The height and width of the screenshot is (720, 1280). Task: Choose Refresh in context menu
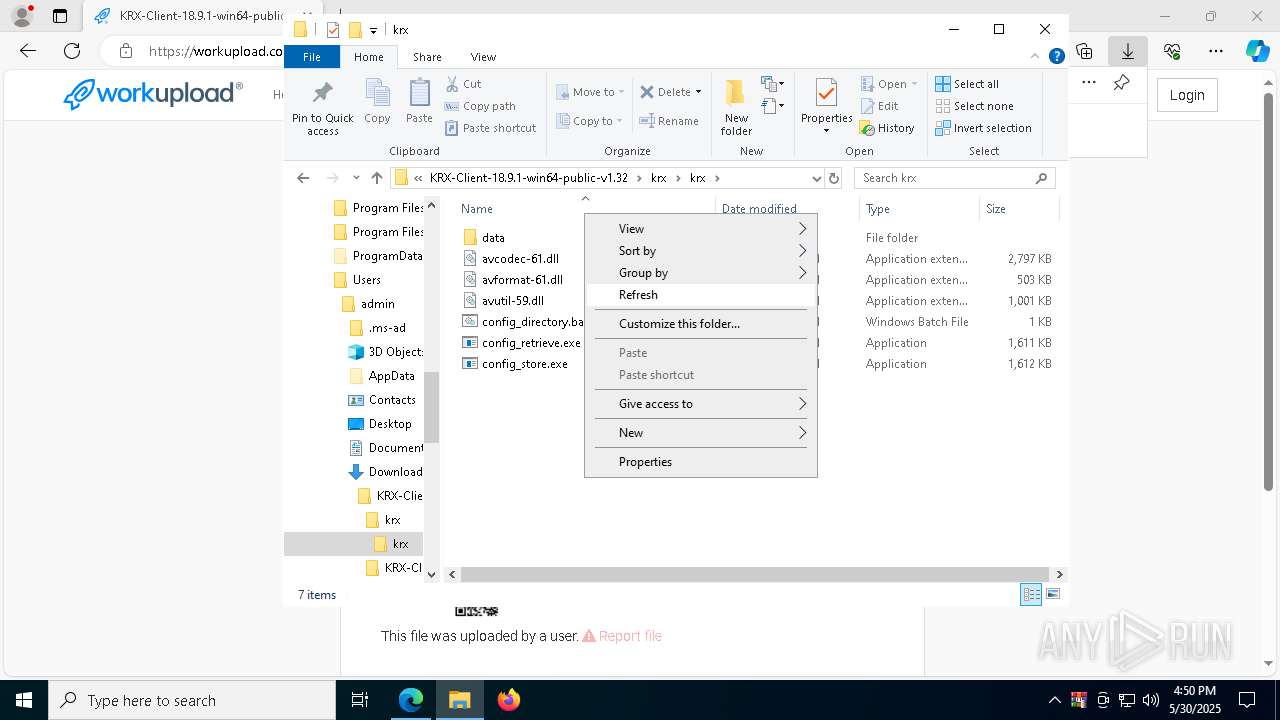(x=700, y=295)
